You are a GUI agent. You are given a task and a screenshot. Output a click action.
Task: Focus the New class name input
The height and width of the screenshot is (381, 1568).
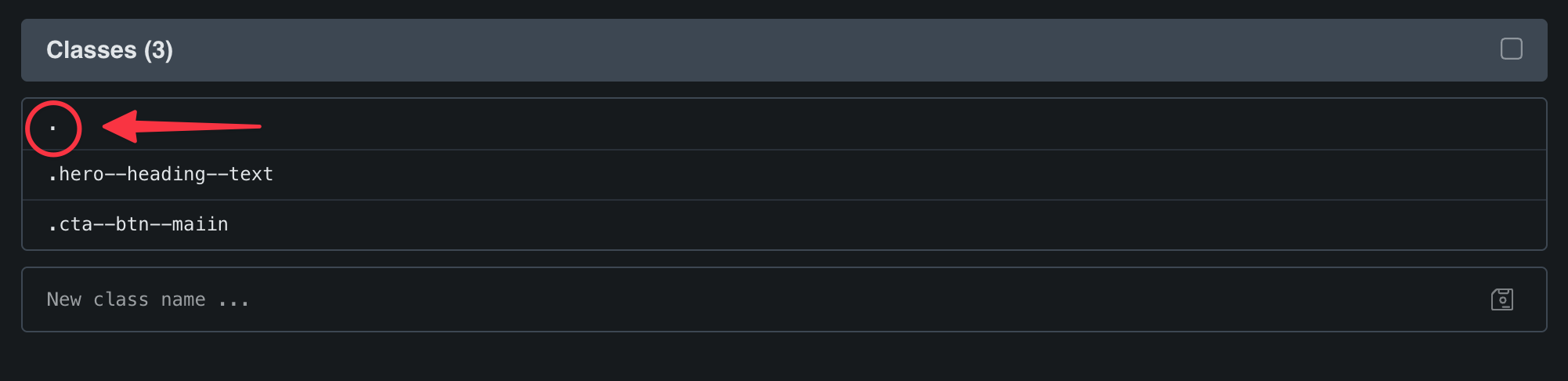705,299
